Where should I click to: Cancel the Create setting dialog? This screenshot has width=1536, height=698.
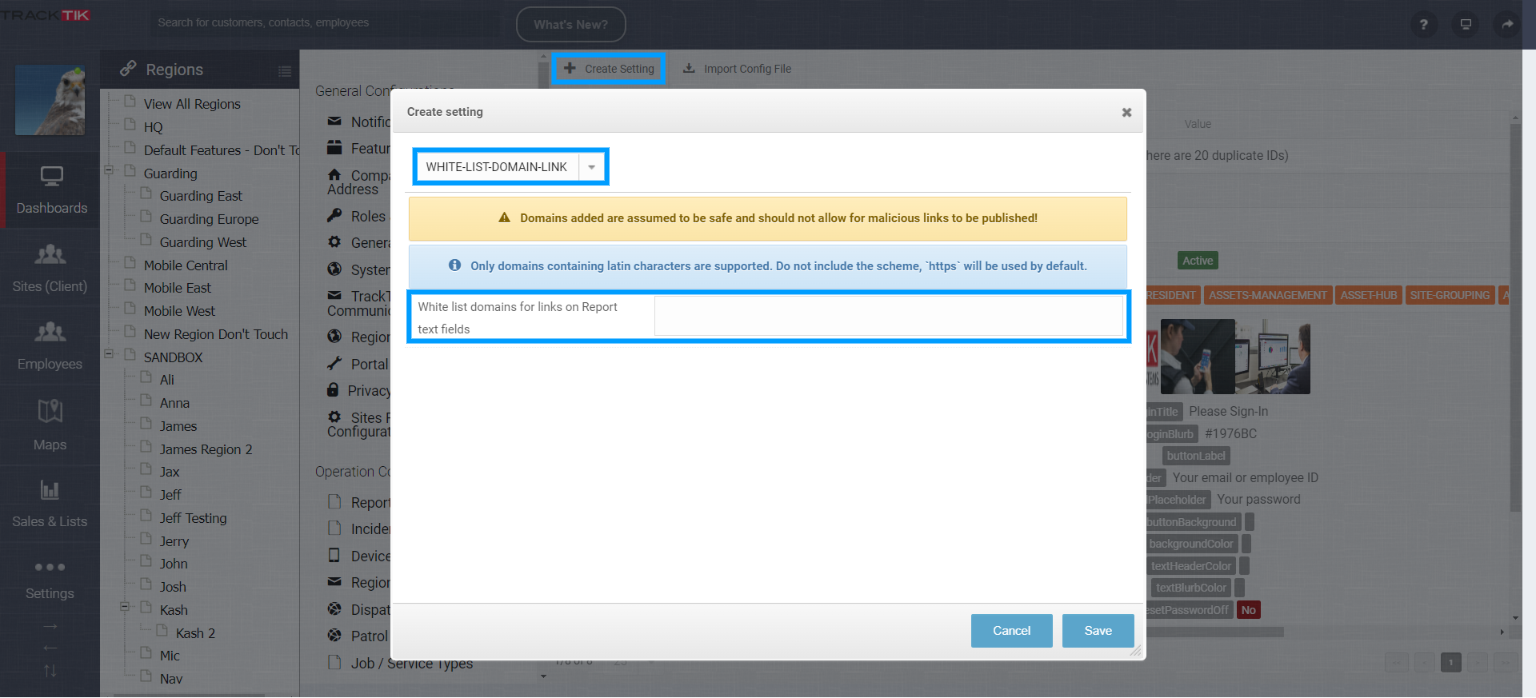[x=1011, y=631]
